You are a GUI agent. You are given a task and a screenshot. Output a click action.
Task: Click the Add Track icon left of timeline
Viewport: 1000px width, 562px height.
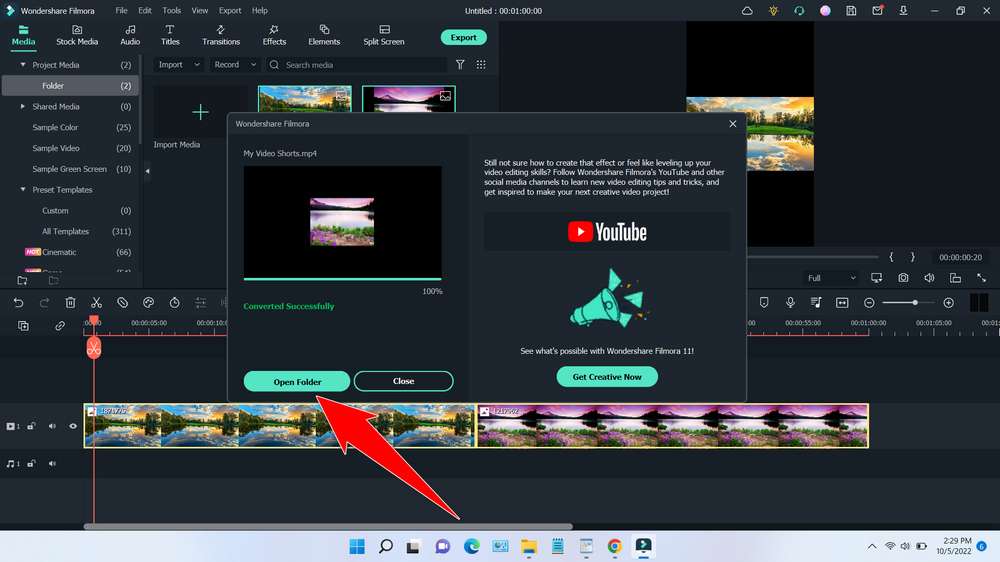click(24, 326)
